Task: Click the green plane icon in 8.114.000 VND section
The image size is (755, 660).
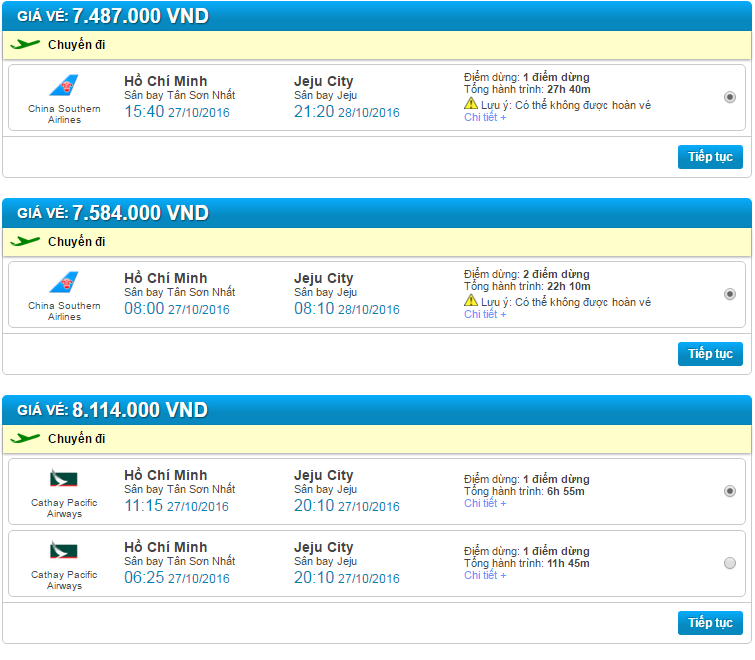Action: coord(25,438)
